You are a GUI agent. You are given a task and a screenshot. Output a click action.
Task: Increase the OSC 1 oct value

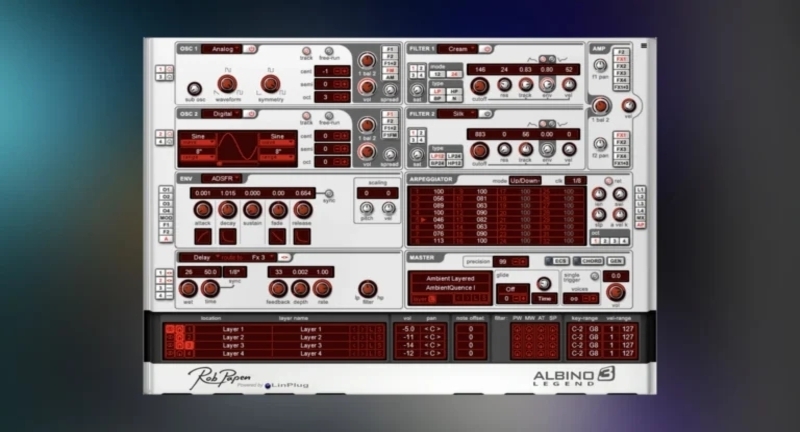tap(344, 97)
